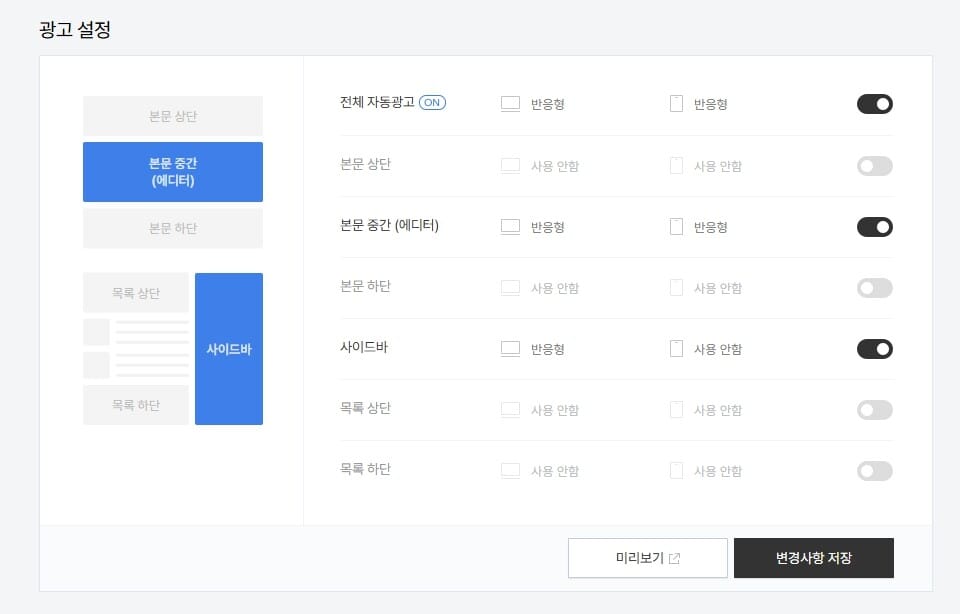Viewport: 960px width, 614px height.
Task: Click mobile device icon in 전체 자동광고 row
Action: point(676,103)
